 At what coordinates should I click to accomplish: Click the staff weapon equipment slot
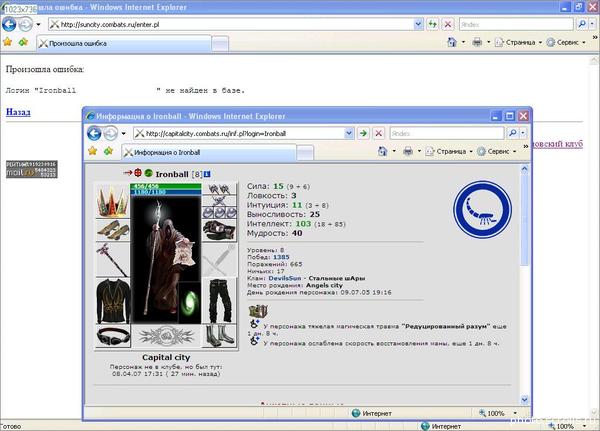(112, 260)
